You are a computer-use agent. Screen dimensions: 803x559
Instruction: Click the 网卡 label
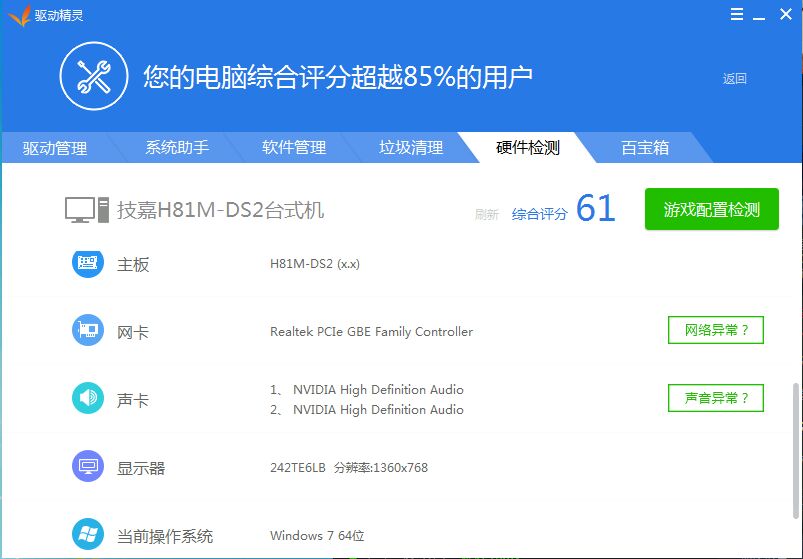133,332
